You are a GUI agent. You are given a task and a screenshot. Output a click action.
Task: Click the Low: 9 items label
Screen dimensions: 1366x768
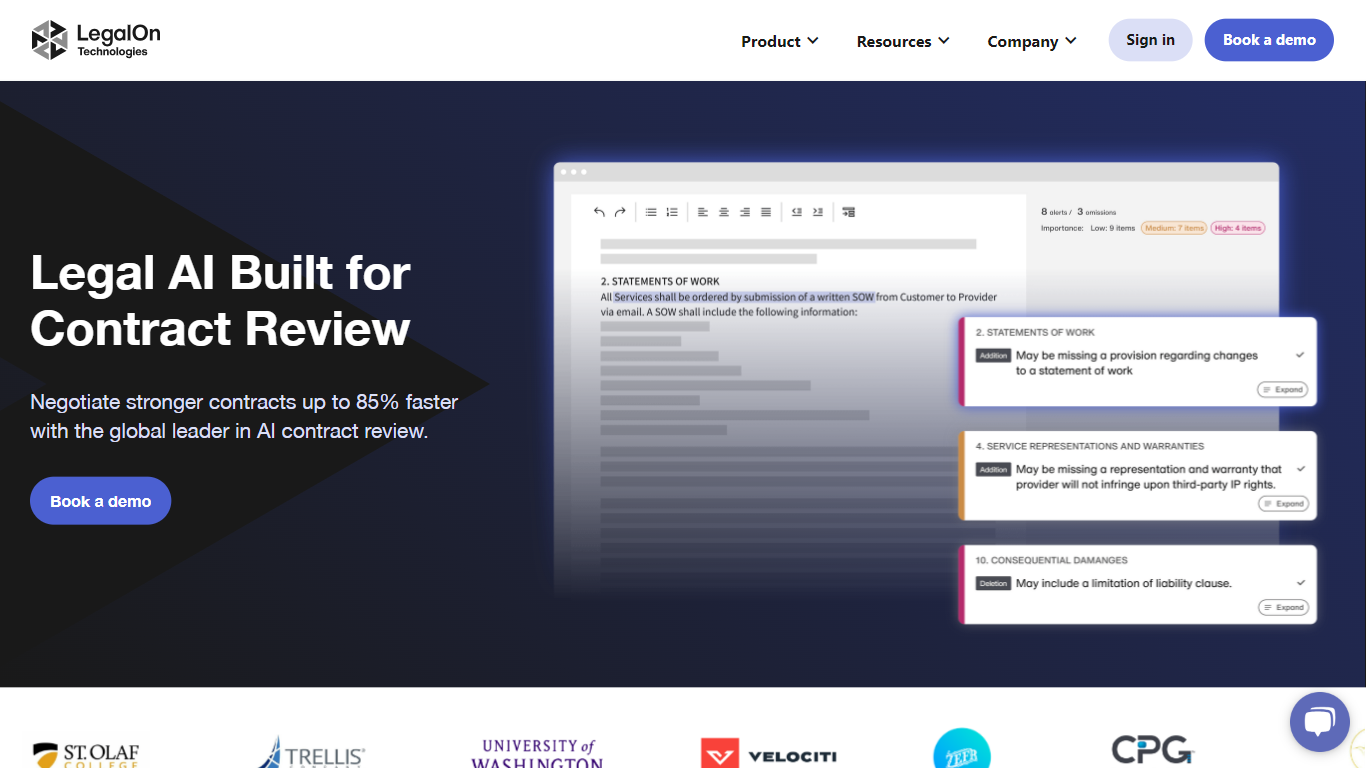coord(1111,228)
